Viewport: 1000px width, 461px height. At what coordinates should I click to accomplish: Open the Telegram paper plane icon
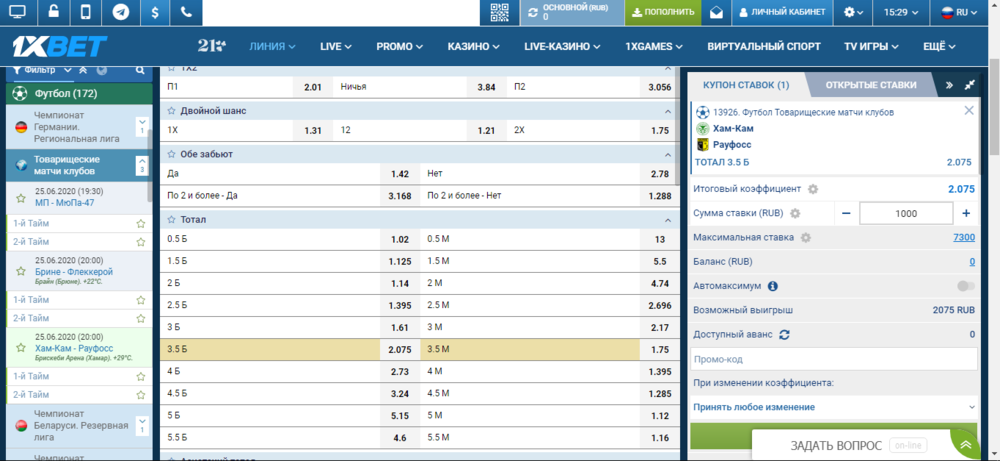click(x=121, y=12)
